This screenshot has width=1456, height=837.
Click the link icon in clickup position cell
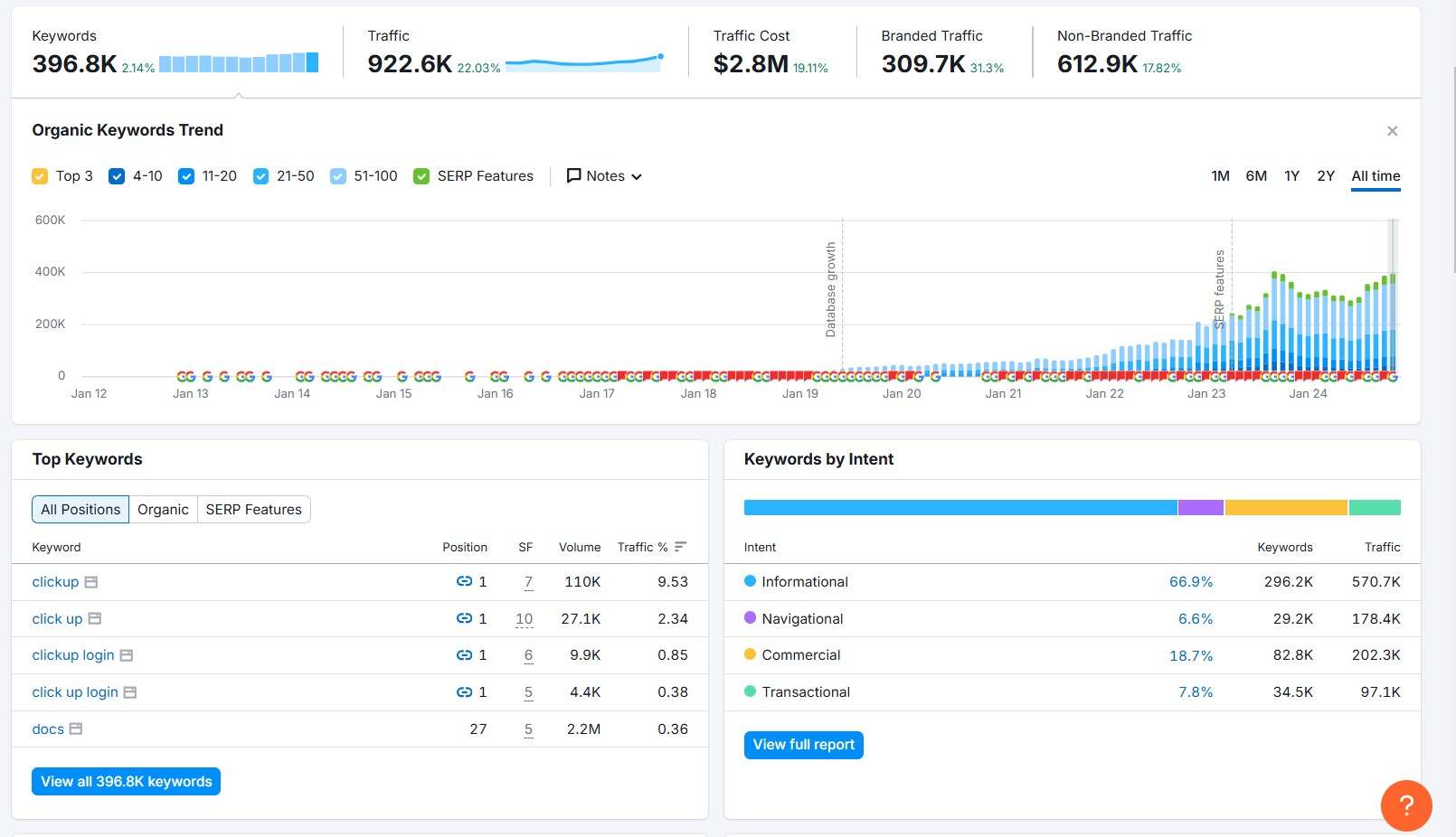tap(464, 582)
